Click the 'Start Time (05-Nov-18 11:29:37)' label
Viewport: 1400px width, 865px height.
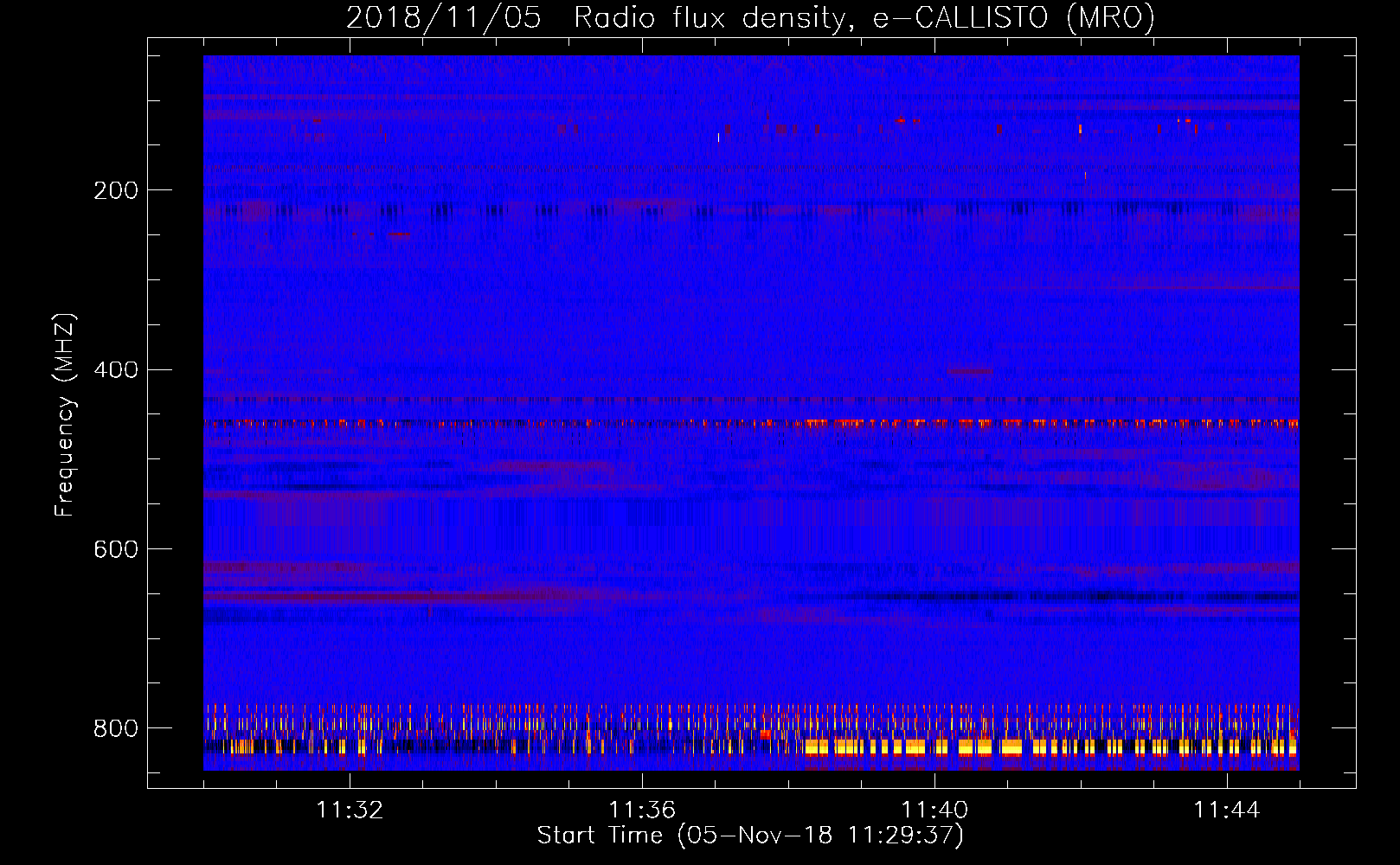pyautogui.click(x=750, y=836)
